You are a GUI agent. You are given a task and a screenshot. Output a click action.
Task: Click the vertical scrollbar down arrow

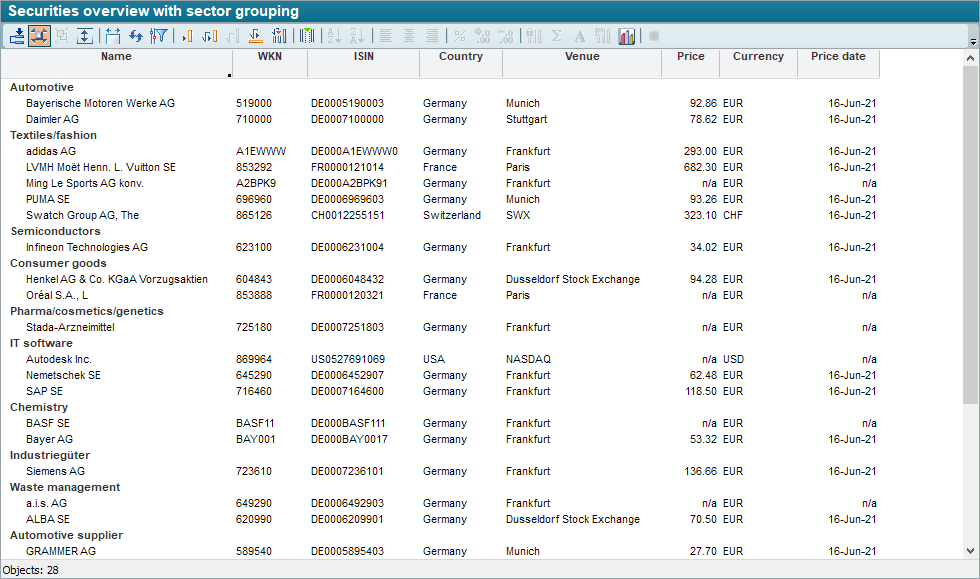(x=971, y=550)
